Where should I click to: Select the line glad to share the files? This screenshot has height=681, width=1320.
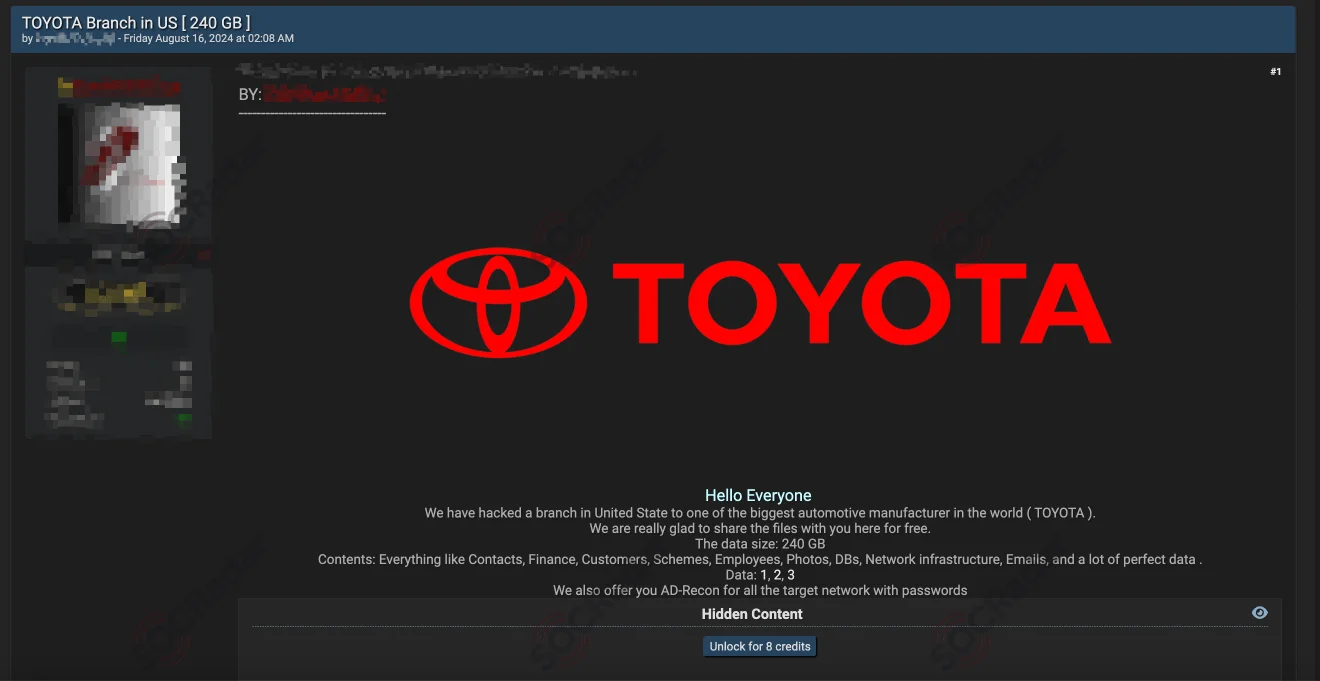(x=760, y=528)
